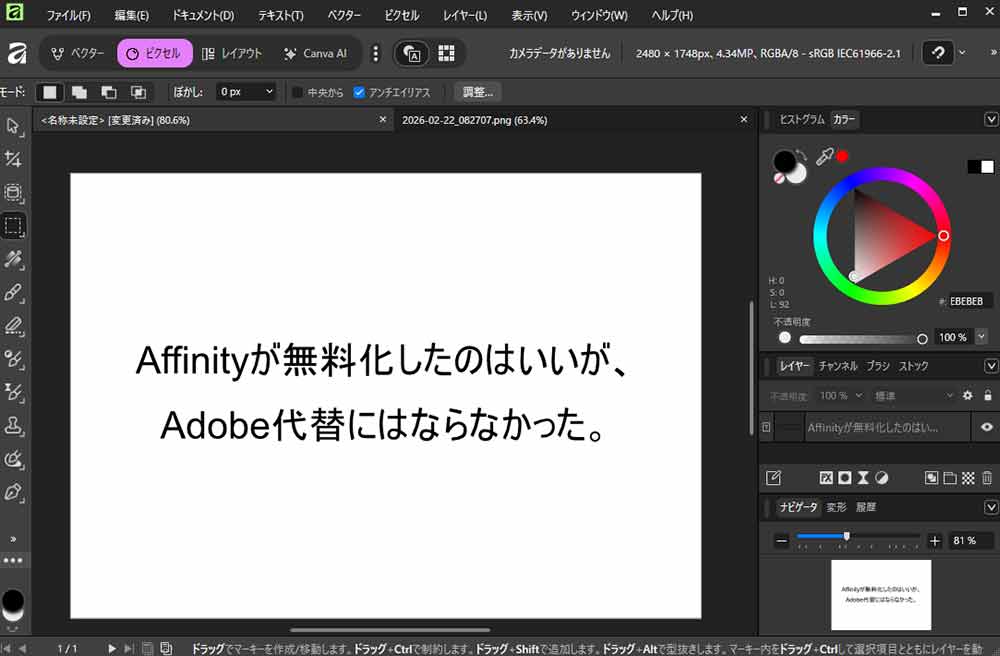
Task: Open the レイヤー(L) menu
Action: [x=465, y=16]
